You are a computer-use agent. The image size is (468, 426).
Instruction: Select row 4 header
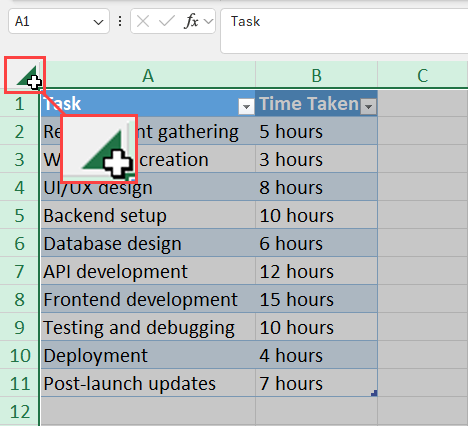coord(19,187)
